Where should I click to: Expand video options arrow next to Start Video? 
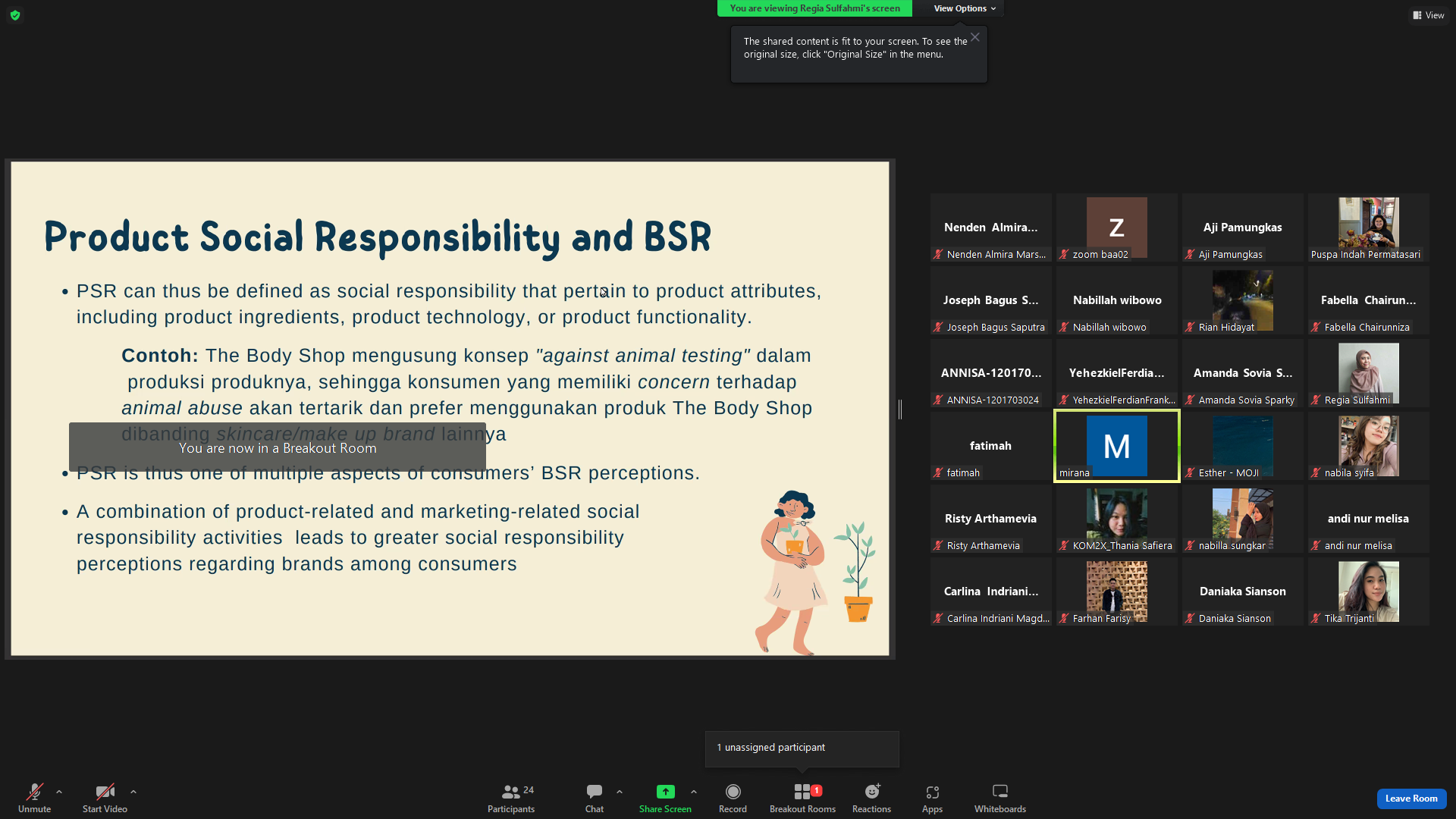133,792
